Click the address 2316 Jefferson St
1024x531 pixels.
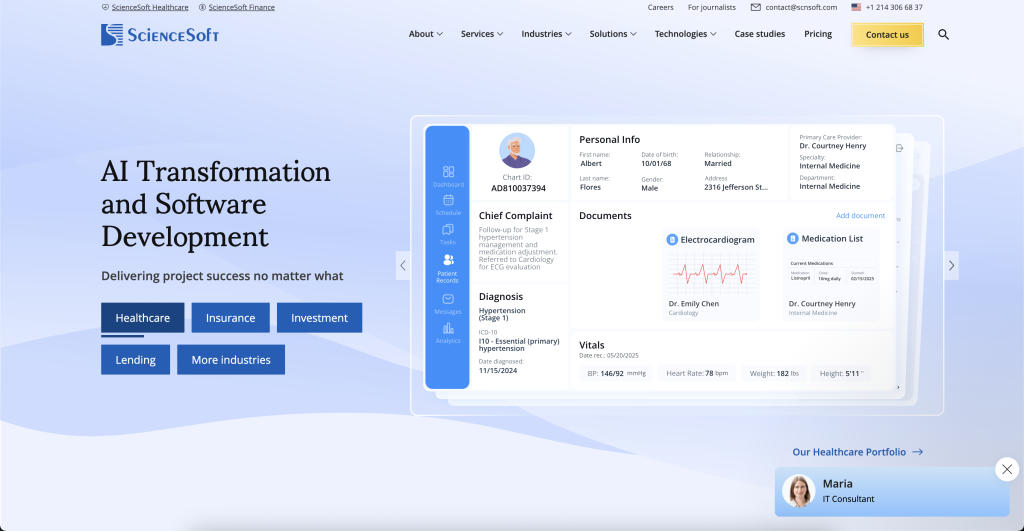(735, 187)
